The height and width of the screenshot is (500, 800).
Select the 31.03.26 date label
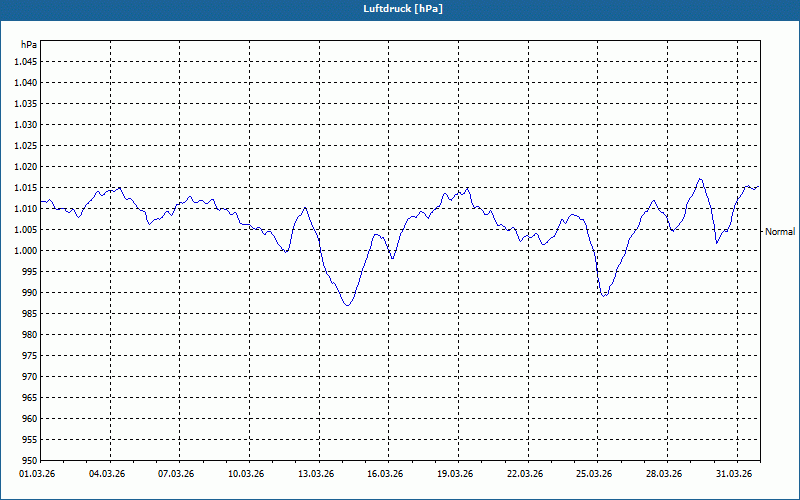[734, 474]
